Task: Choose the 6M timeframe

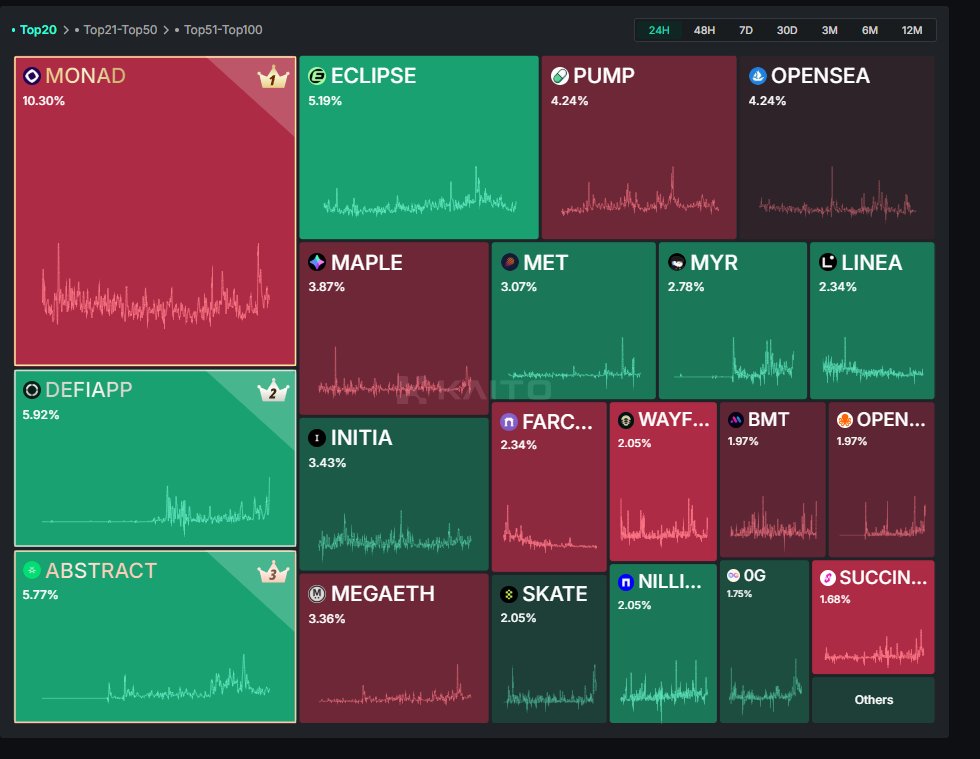Action: coord(870,30)
